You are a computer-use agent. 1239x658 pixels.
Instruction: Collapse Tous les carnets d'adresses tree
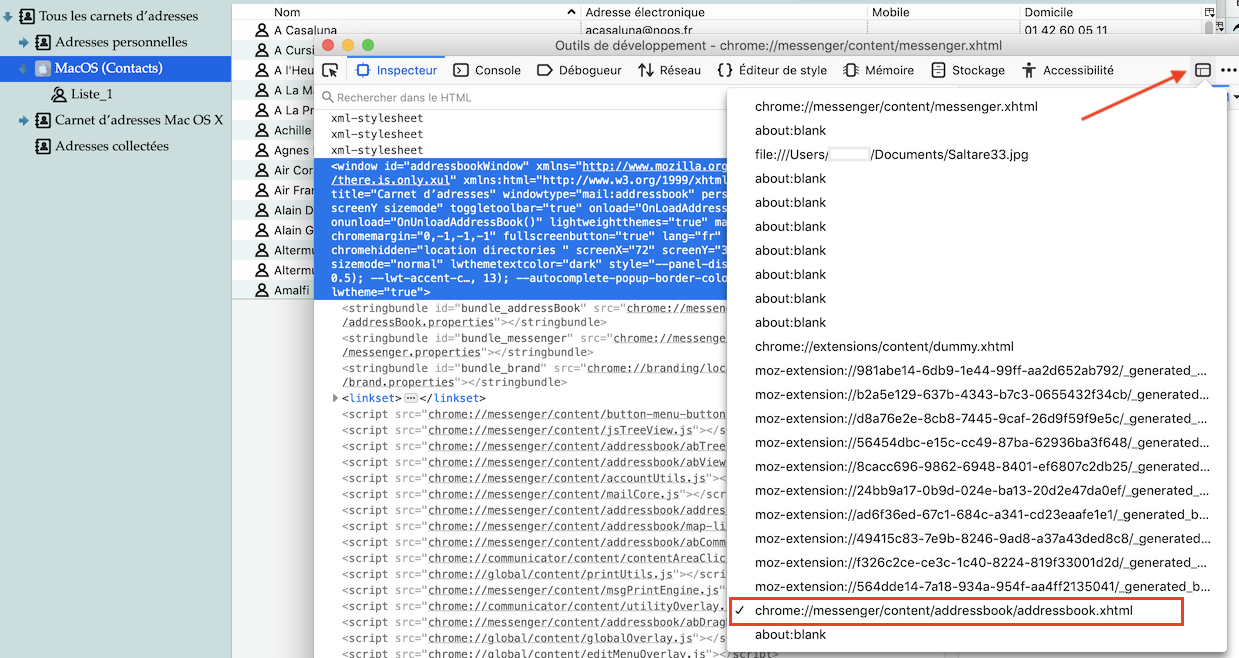point(8,16)
